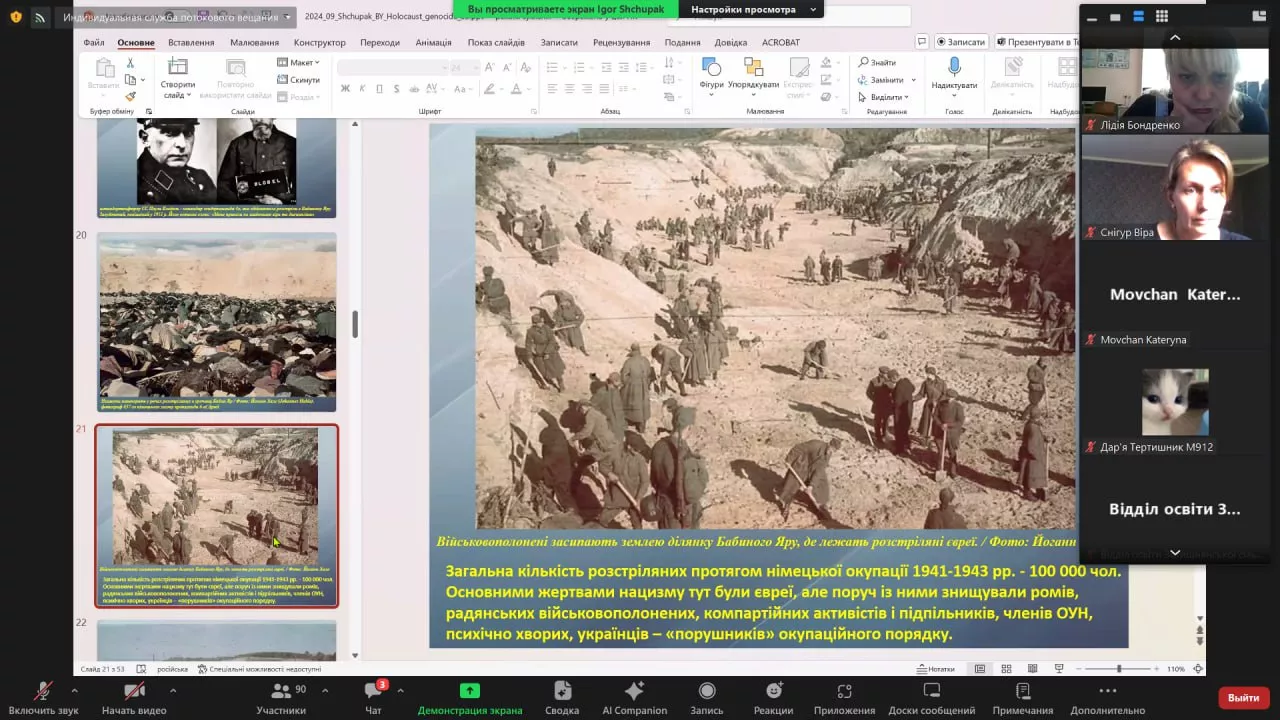Viewport: 1280px width, 720px height.
Task: Click Скинути reset slide button
Action: (299, 80)
